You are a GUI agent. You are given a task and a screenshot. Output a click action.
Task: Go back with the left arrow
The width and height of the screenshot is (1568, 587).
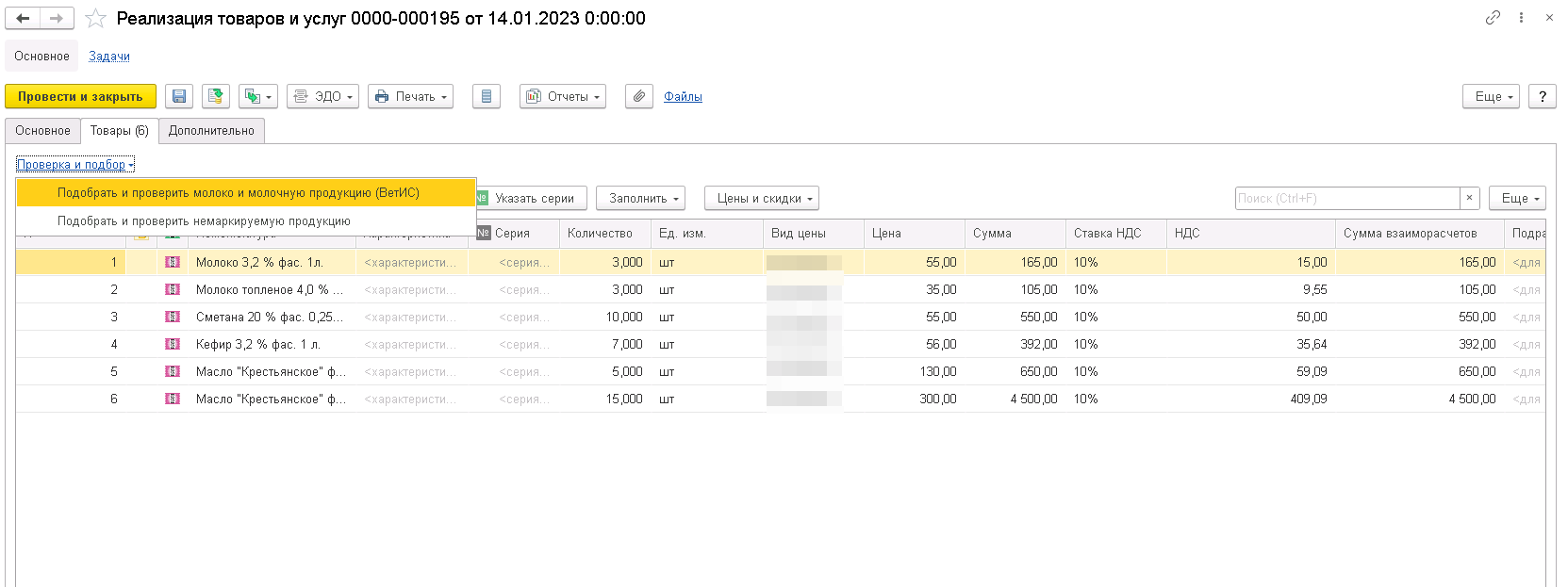tap(23, 18)
